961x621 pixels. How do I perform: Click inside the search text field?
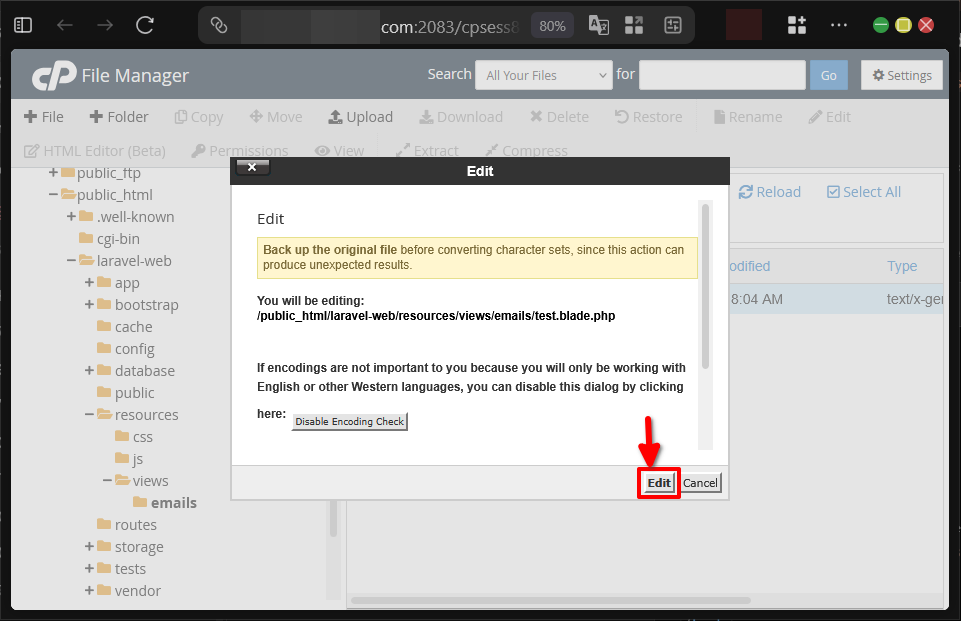pos(722,74)
